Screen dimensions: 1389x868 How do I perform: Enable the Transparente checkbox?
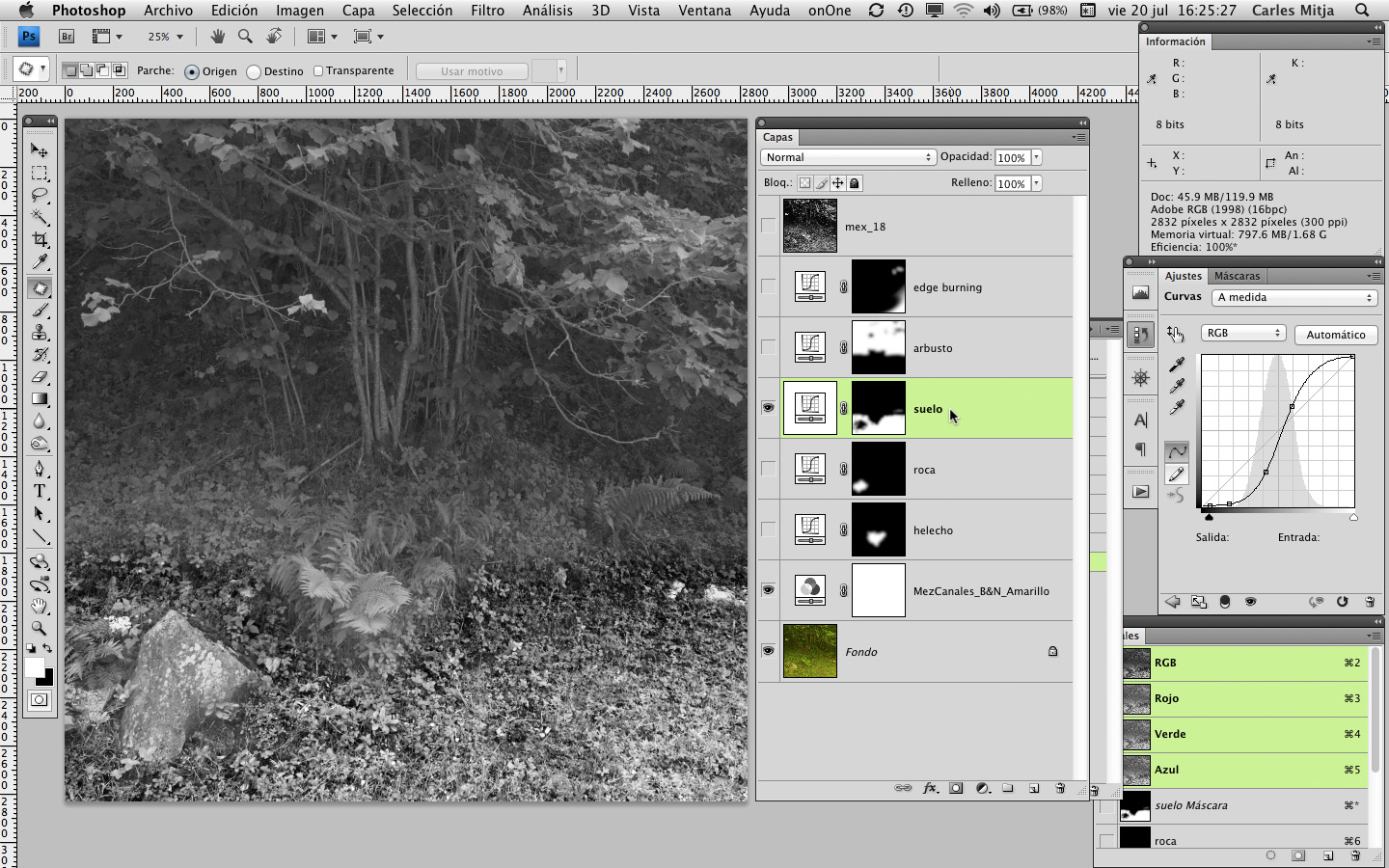[318, 71]
